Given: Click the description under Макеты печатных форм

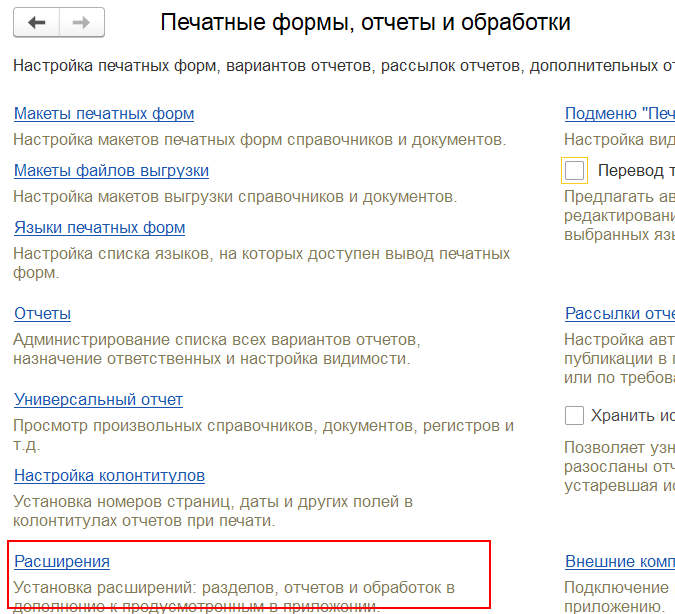Looking at the screenshot, I should pyautogui.click(x=260, y=140).
